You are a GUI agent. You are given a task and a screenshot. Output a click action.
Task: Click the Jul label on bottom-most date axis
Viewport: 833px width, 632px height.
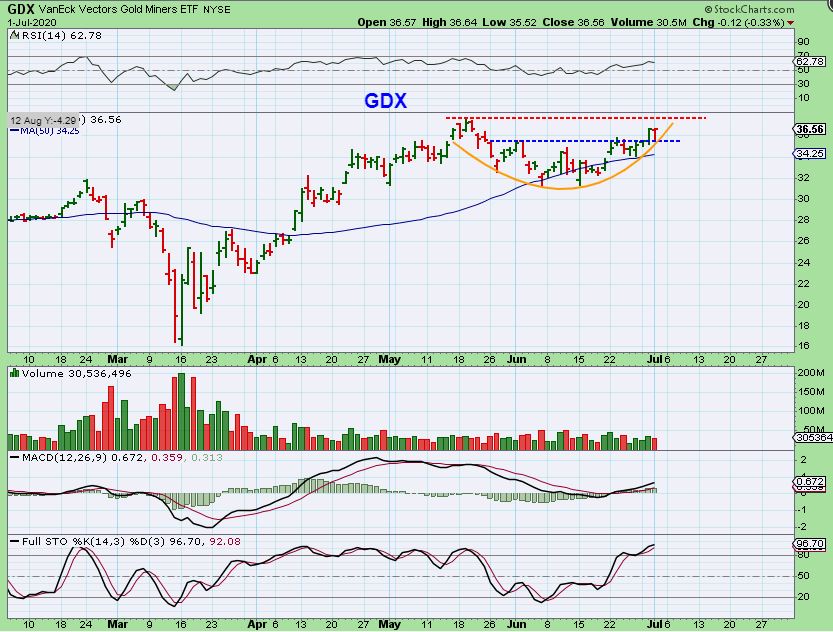point(655,624)
